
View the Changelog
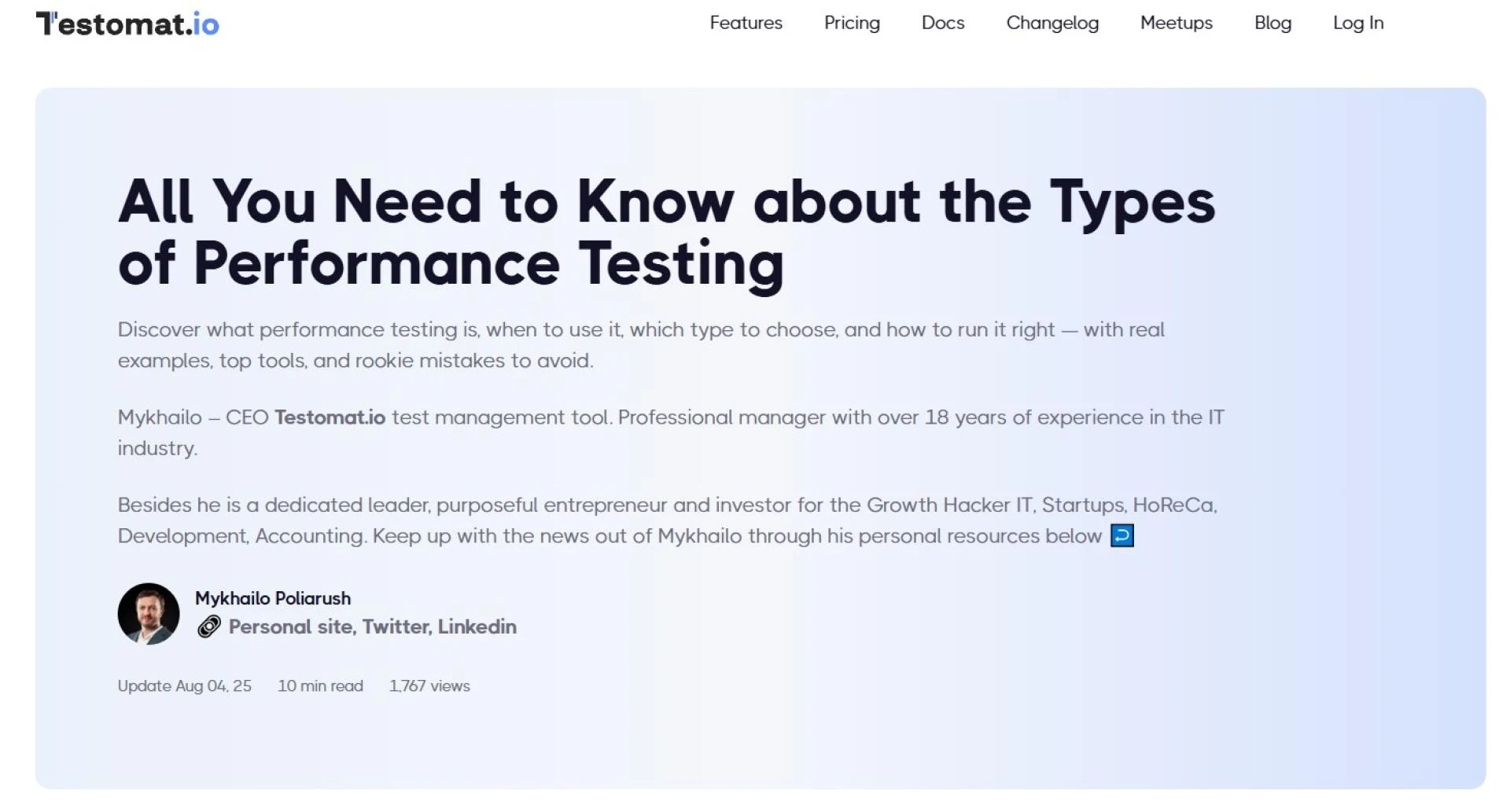[x=1051, y=23]
